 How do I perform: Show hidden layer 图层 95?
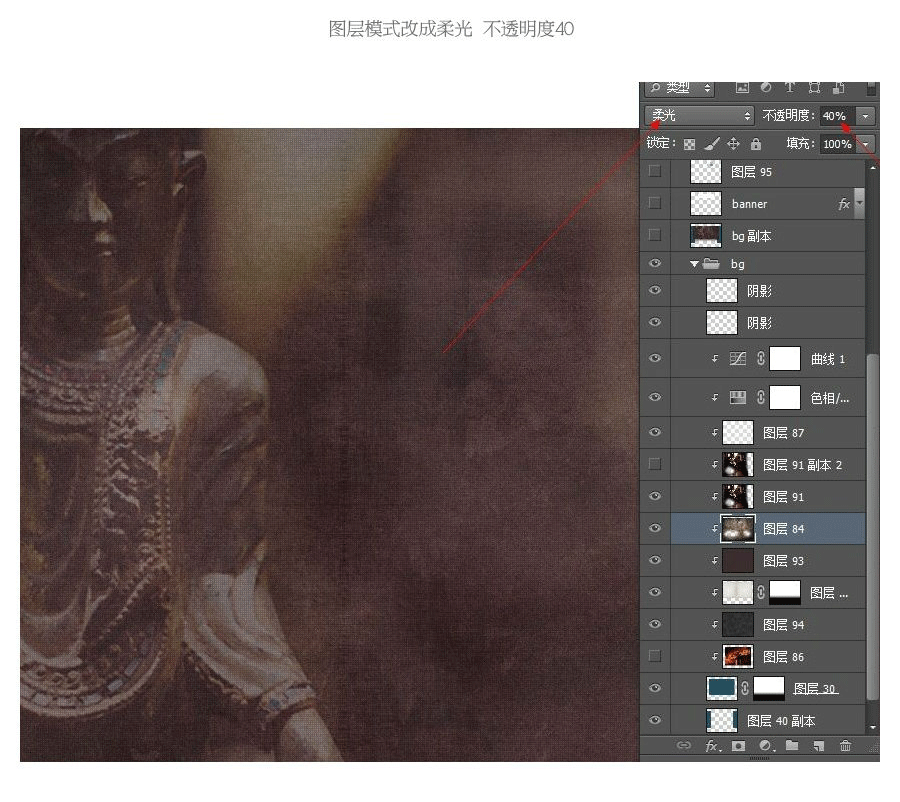pos(654,171)
